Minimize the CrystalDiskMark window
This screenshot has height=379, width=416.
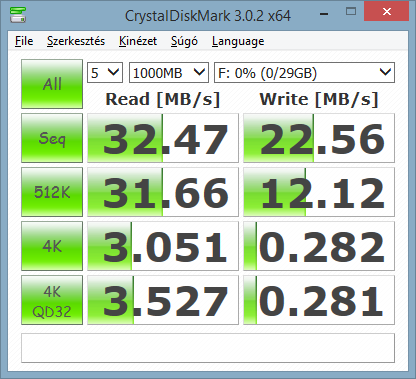324,13
